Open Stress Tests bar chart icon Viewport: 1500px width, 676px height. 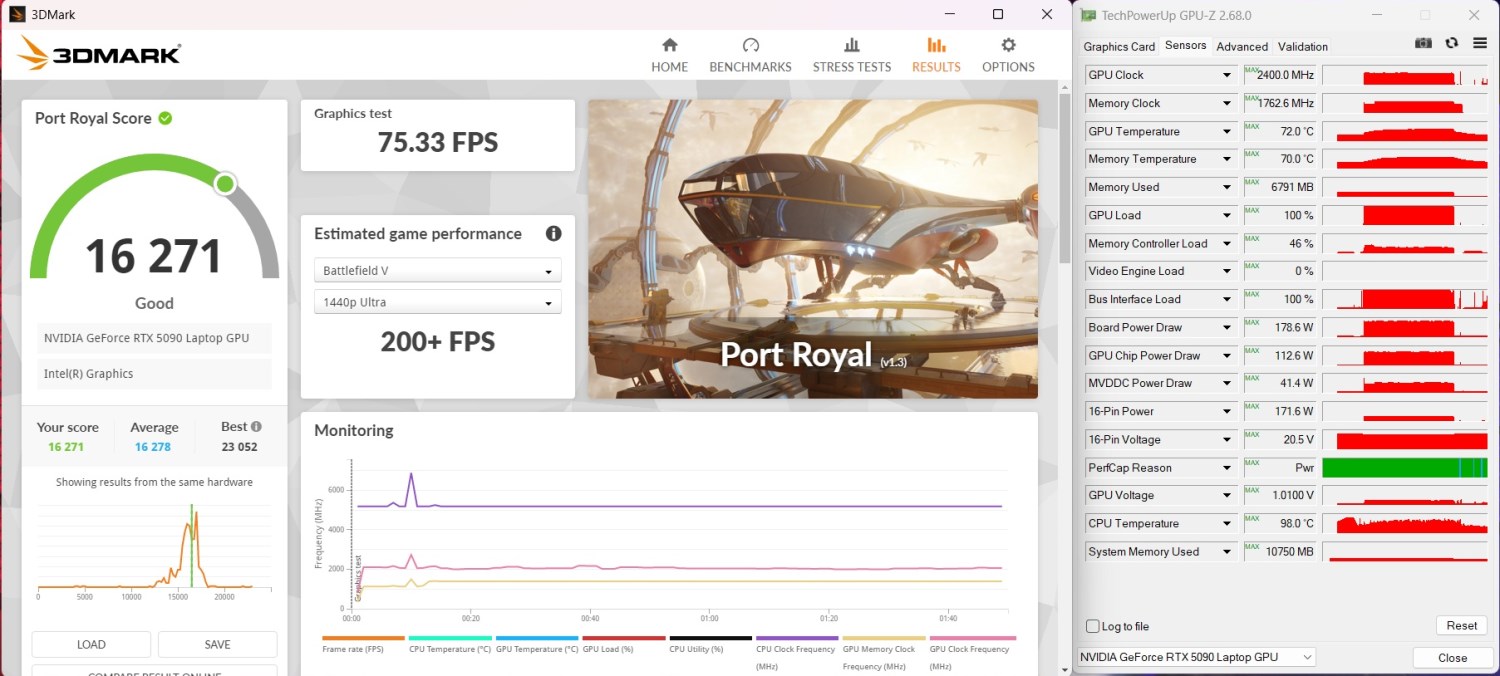[x=851, y=45]
